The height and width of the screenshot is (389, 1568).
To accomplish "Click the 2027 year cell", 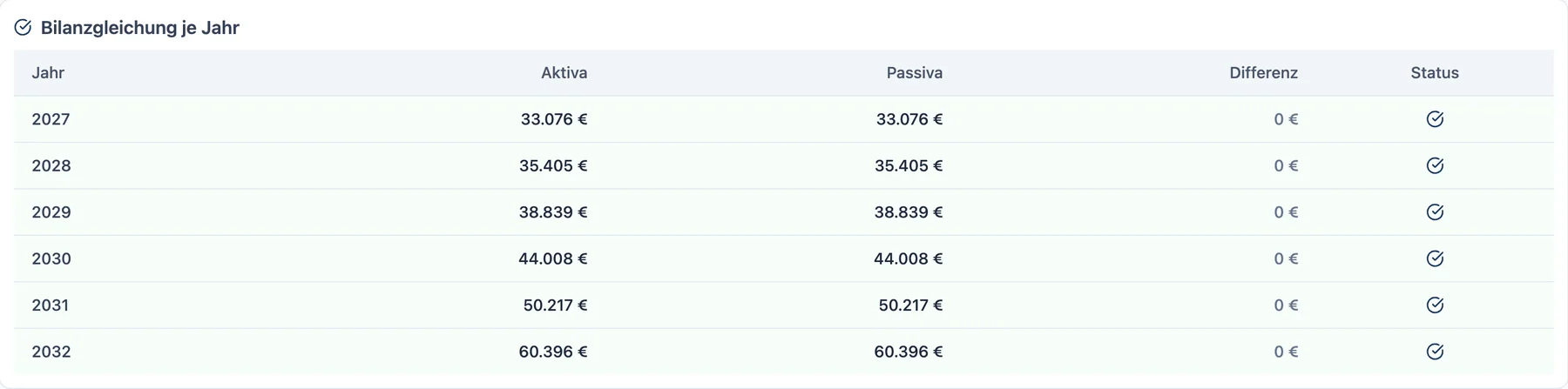I will coord(51,119).
